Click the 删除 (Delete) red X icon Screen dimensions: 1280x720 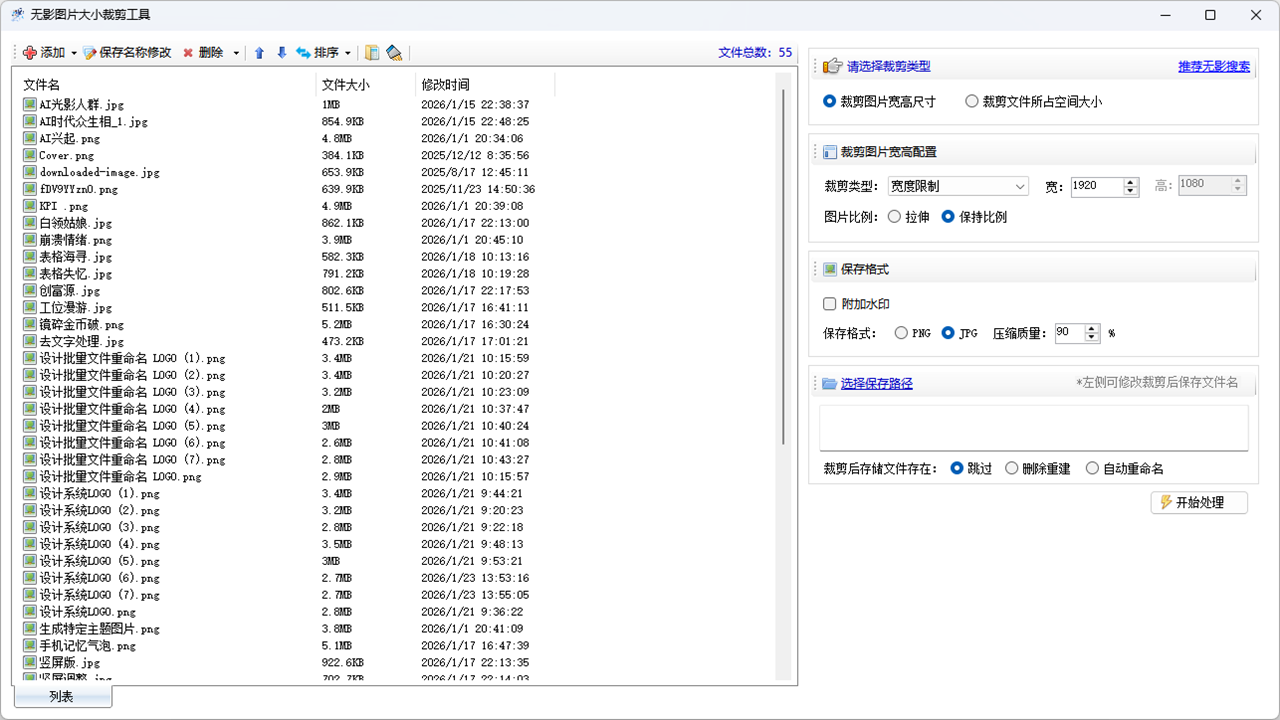(x=188, y=53)
